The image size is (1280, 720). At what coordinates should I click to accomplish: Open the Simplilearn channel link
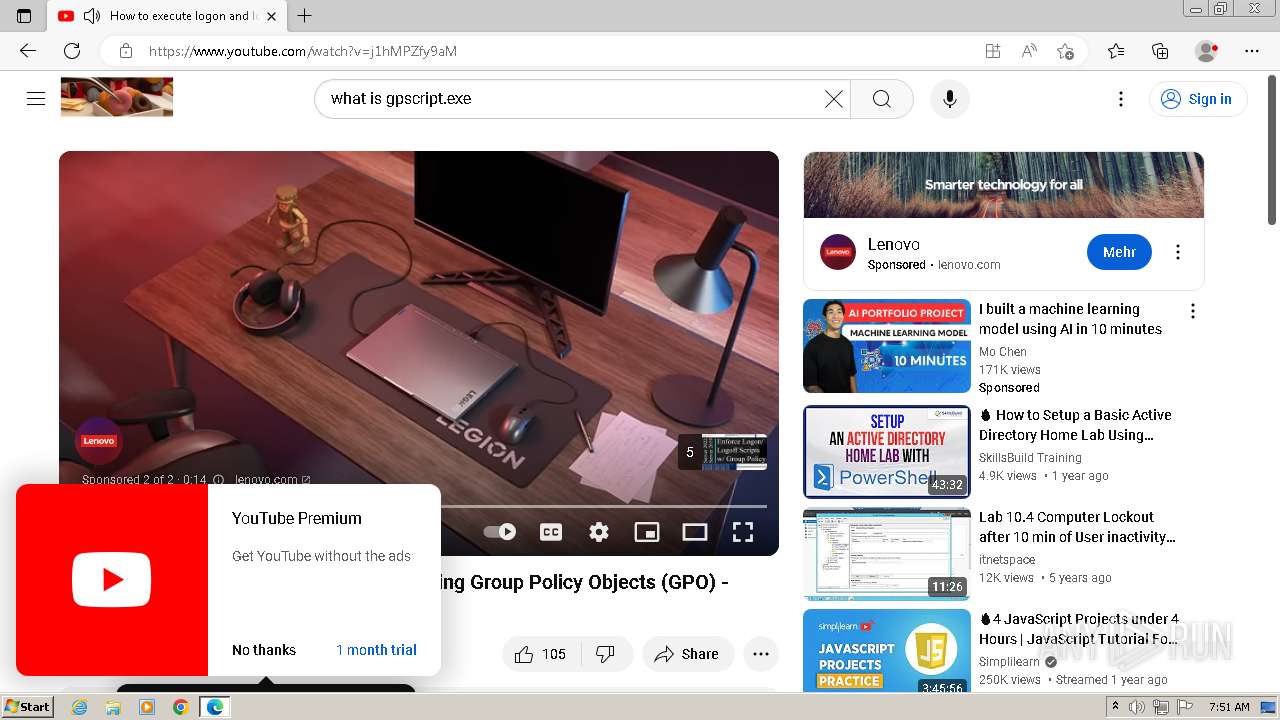(x=1009, y=662)
